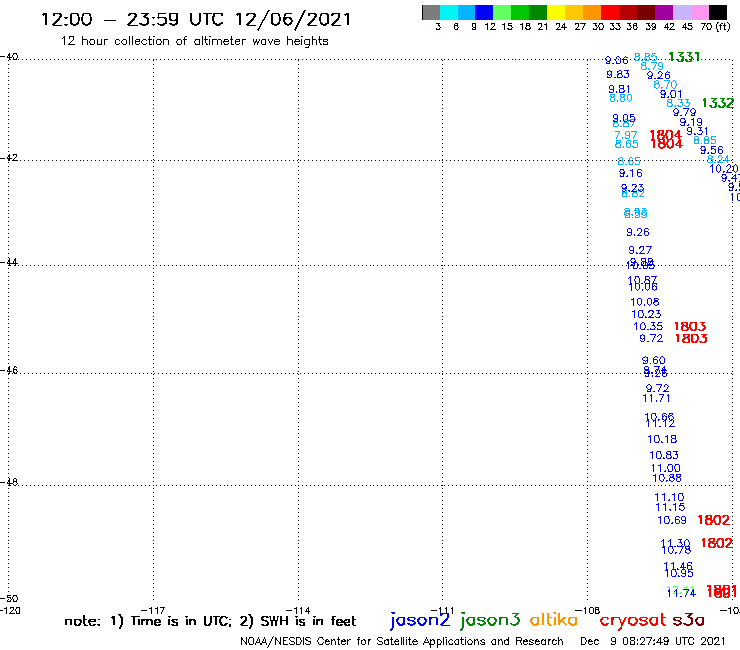This screenshot has width=740, height=650.
Task: Click the 'jason2' satellite label
Action: (x=420, y=620)
